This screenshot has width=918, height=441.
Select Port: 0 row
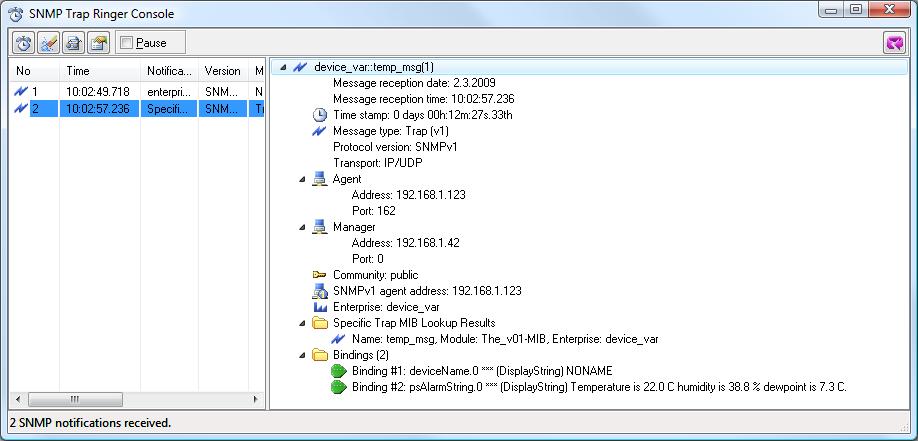(368, 259)
